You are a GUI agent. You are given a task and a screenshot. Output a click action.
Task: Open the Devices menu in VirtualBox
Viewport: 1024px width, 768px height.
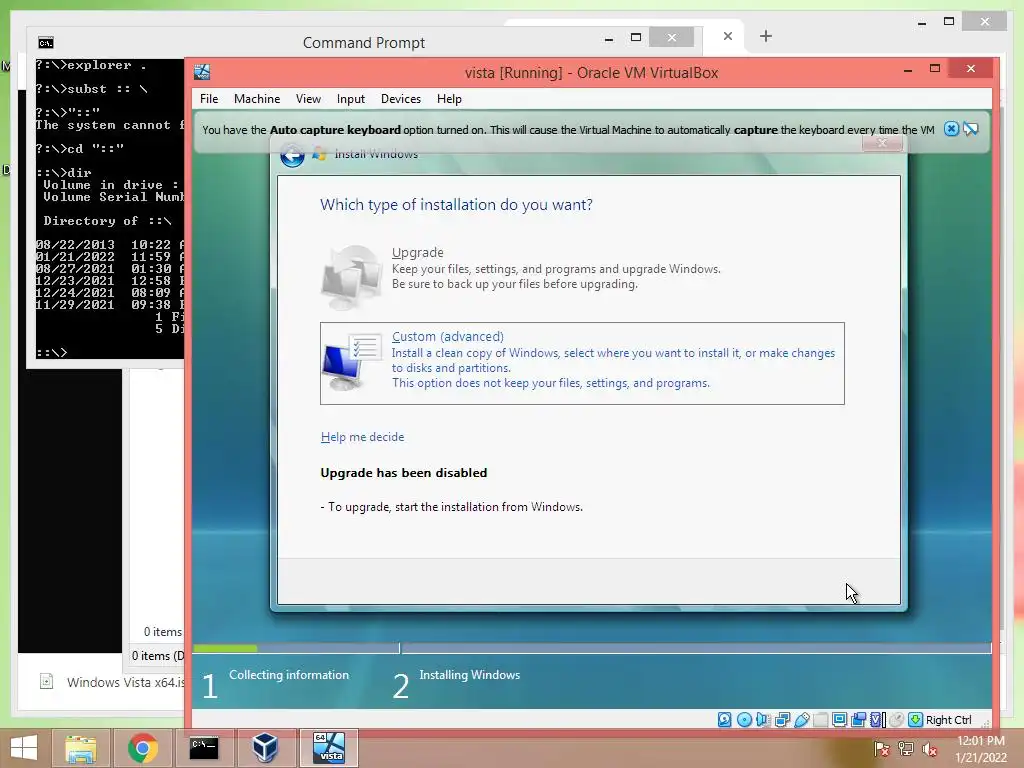(x=401, y=99)
